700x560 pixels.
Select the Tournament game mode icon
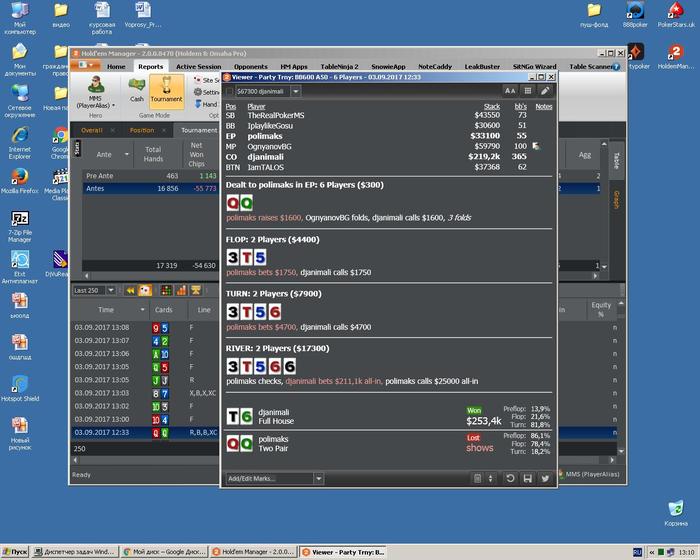tap(167, 91)
